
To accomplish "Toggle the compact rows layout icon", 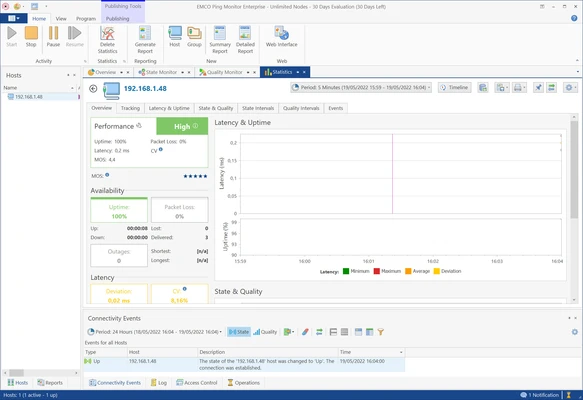I will 345,332.
